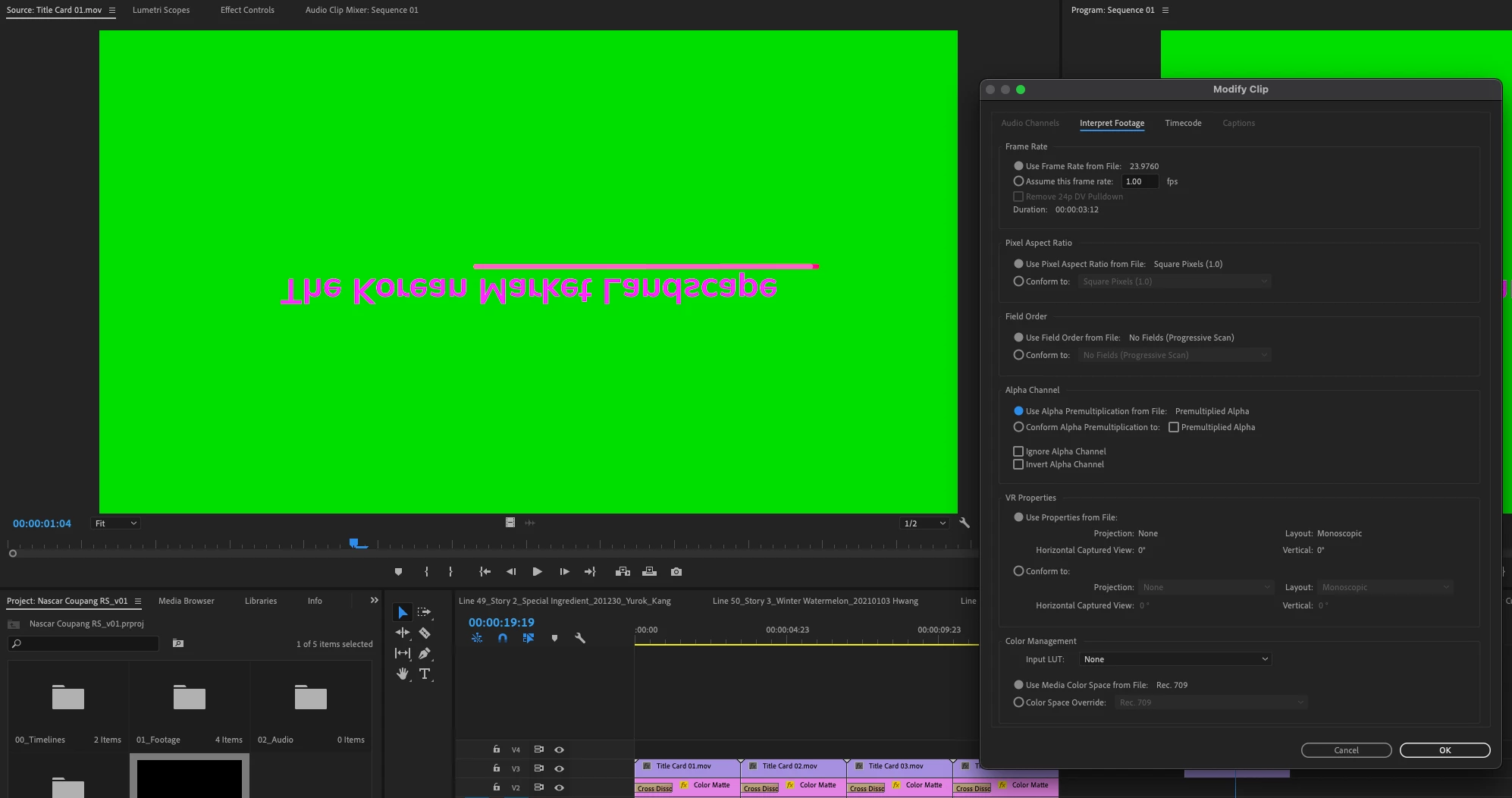Toggle V4 track lock
Viewport: 1512px width, 798px height.
coord(497,749)
